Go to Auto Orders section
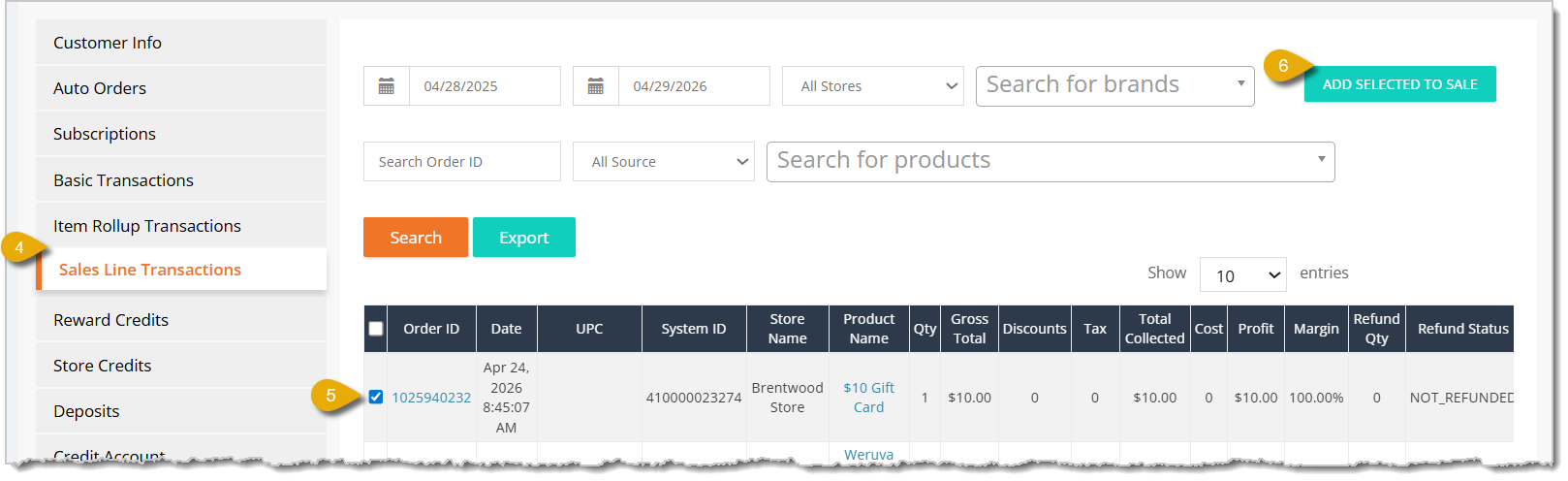This screenshot has height=481, width=1568. (x=181, y=88)
